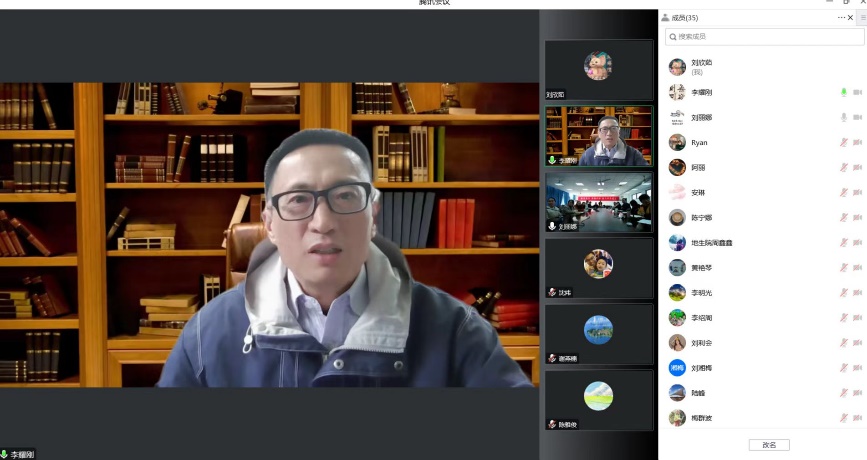The width and height of the screenshot is (867, 460).
Task: Click muted mic icon for 安琳
Action: (843, 192)
